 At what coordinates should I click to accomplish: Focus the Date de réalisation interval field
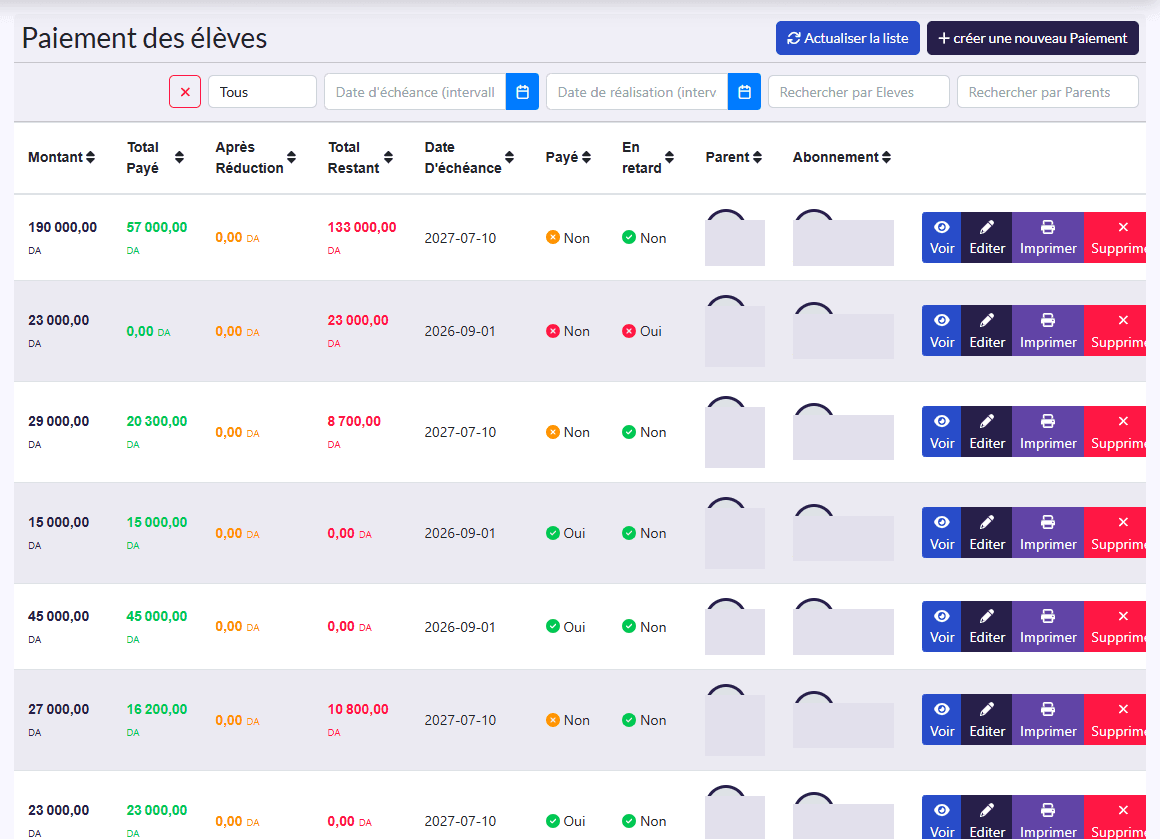(x=637, y=92)
